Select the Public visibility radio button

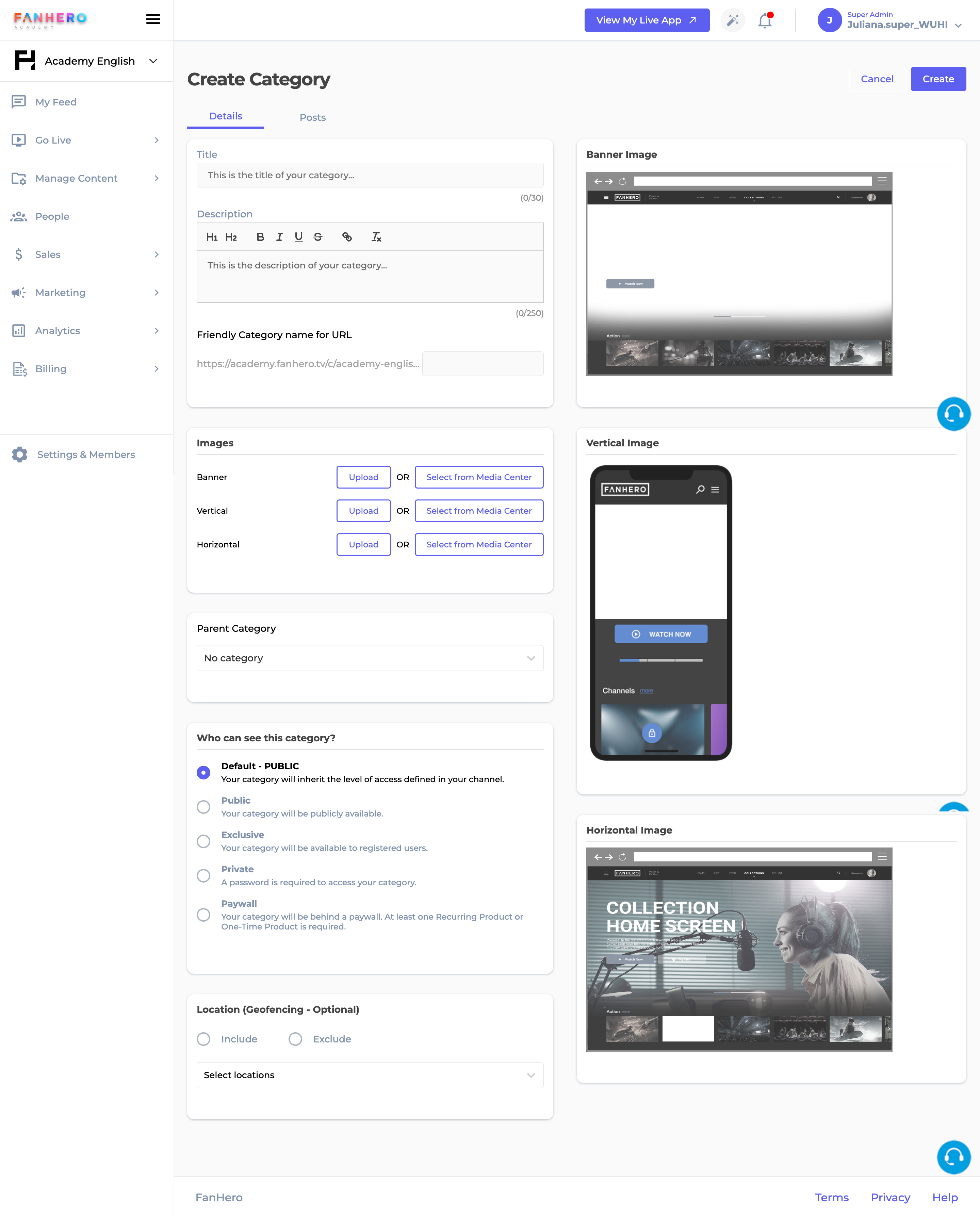point(203,807)
